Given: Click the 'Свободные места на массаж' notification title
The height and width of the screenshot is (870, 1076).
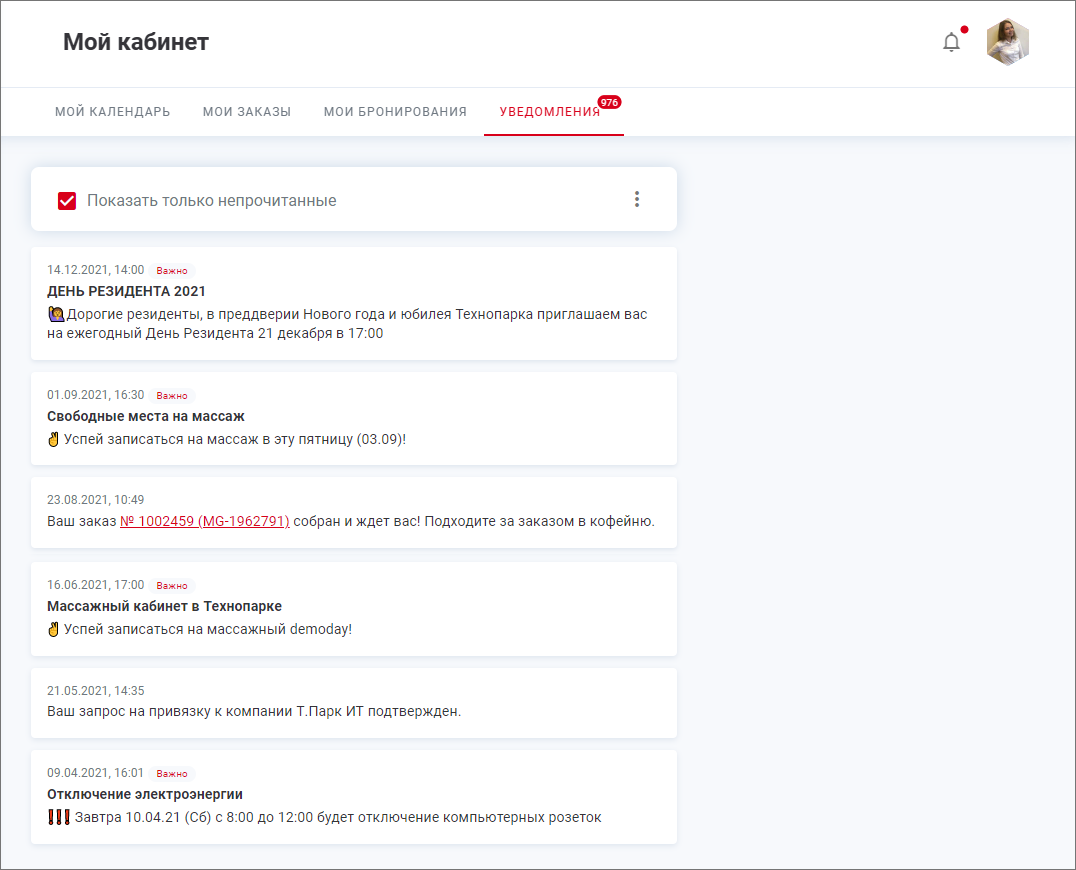Looking at the screenshot, I should (145, 416).
